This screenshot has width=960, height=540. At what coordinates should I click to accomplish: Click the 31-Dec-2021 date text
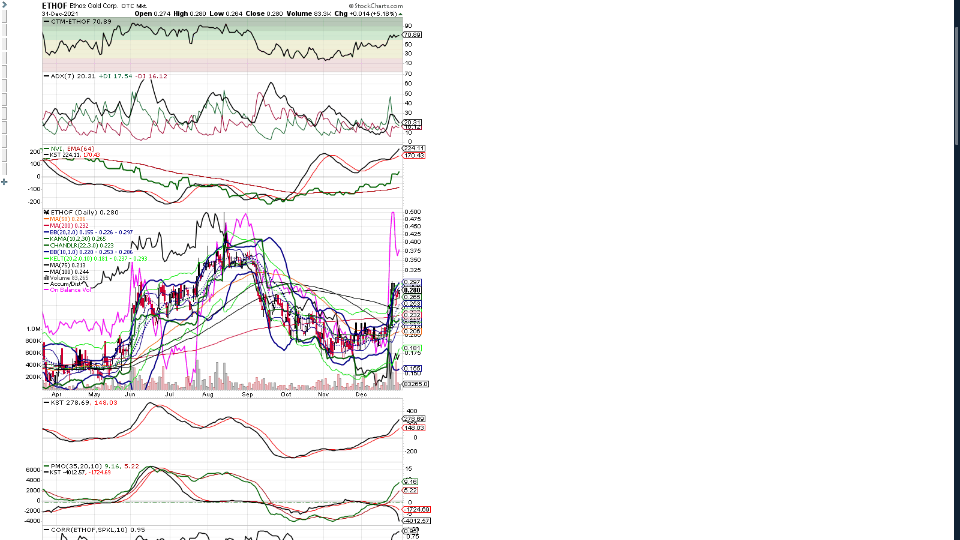click(x=60, y=13)
